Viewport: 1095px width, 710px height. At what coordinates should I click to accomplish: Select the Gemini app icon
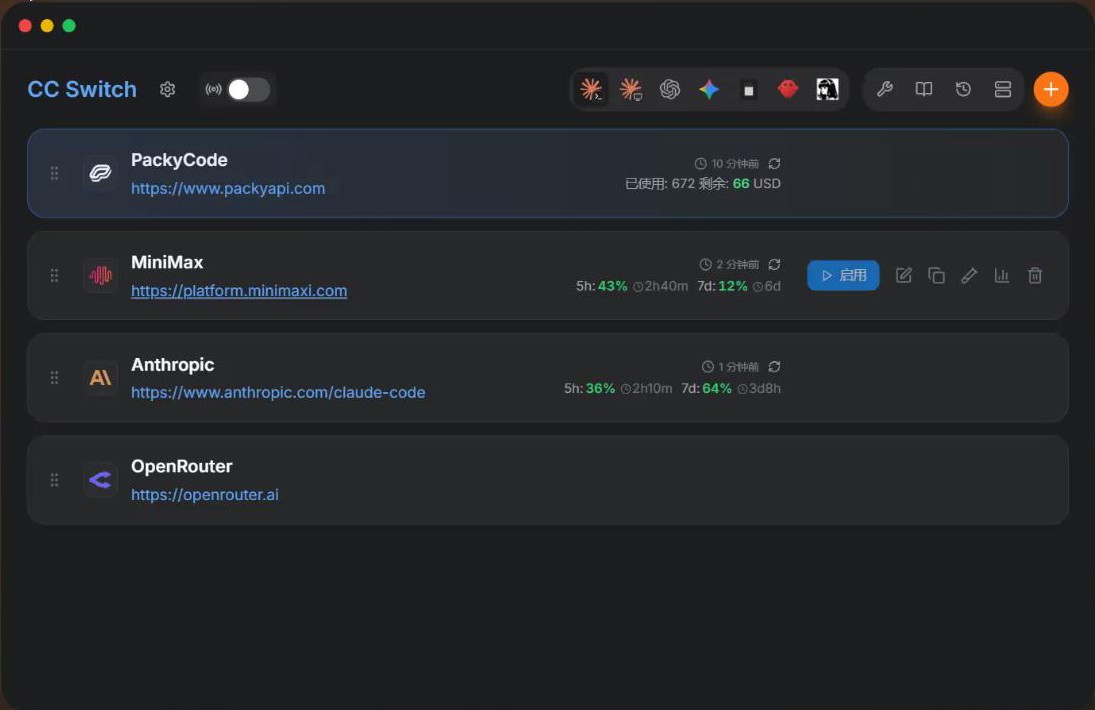pos(709,89)
